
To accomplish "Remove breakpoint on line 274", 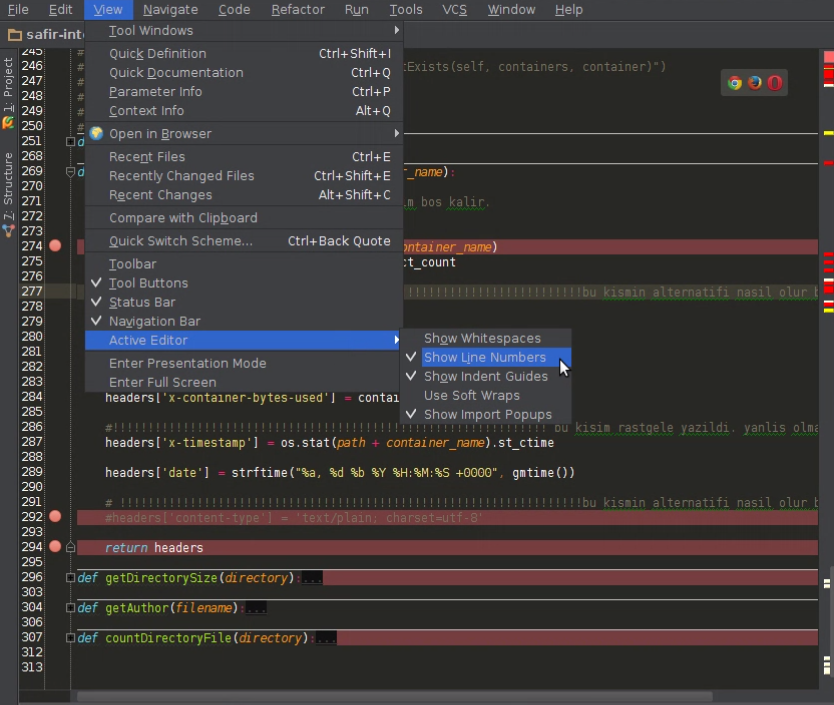I will coord(55,246).
